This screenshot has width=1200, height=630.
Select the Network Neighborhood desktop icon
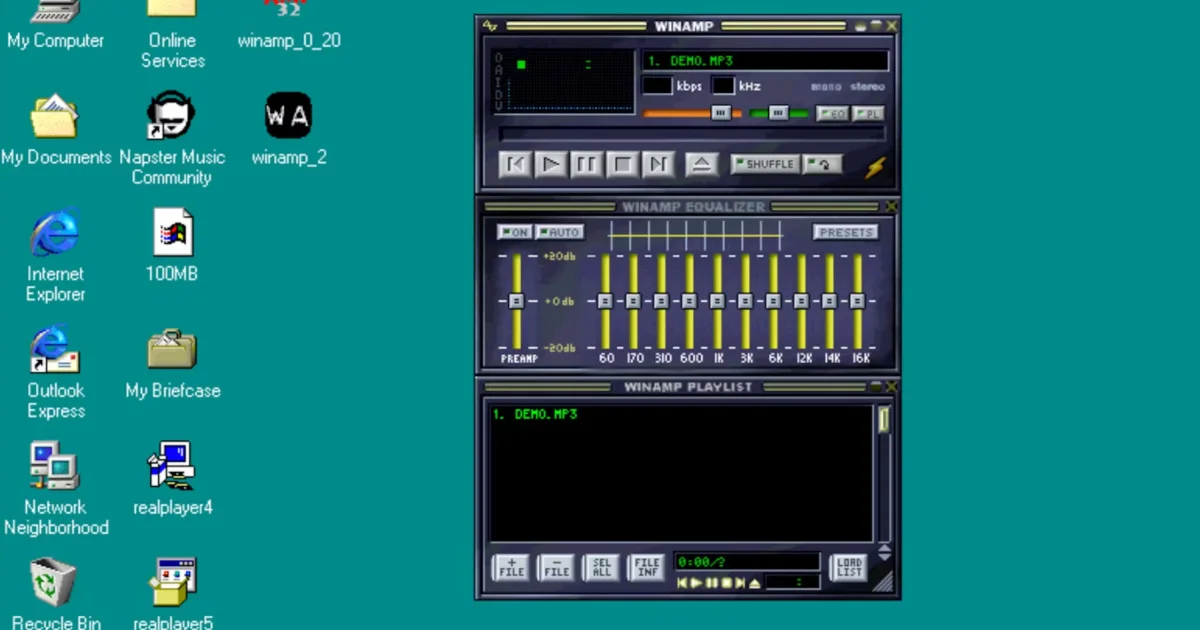[56, 490]
